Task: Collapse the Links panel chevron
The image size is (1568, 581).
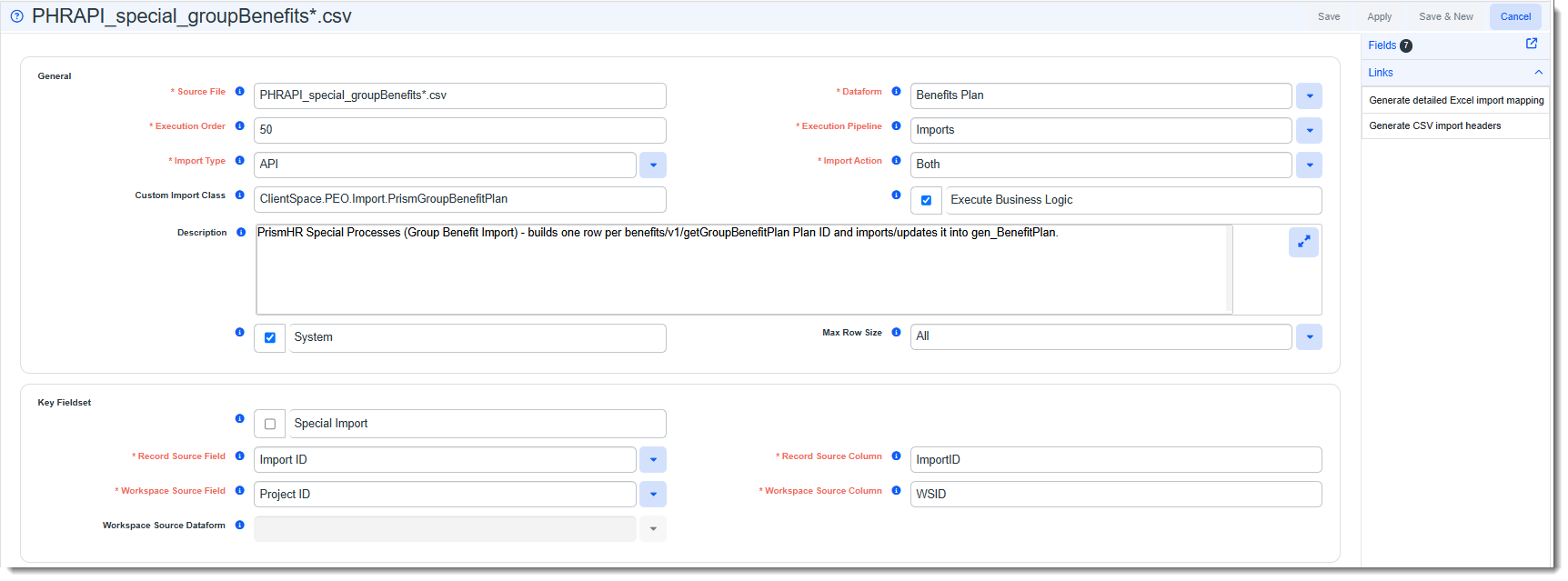Action: (x=1539, y=72)
